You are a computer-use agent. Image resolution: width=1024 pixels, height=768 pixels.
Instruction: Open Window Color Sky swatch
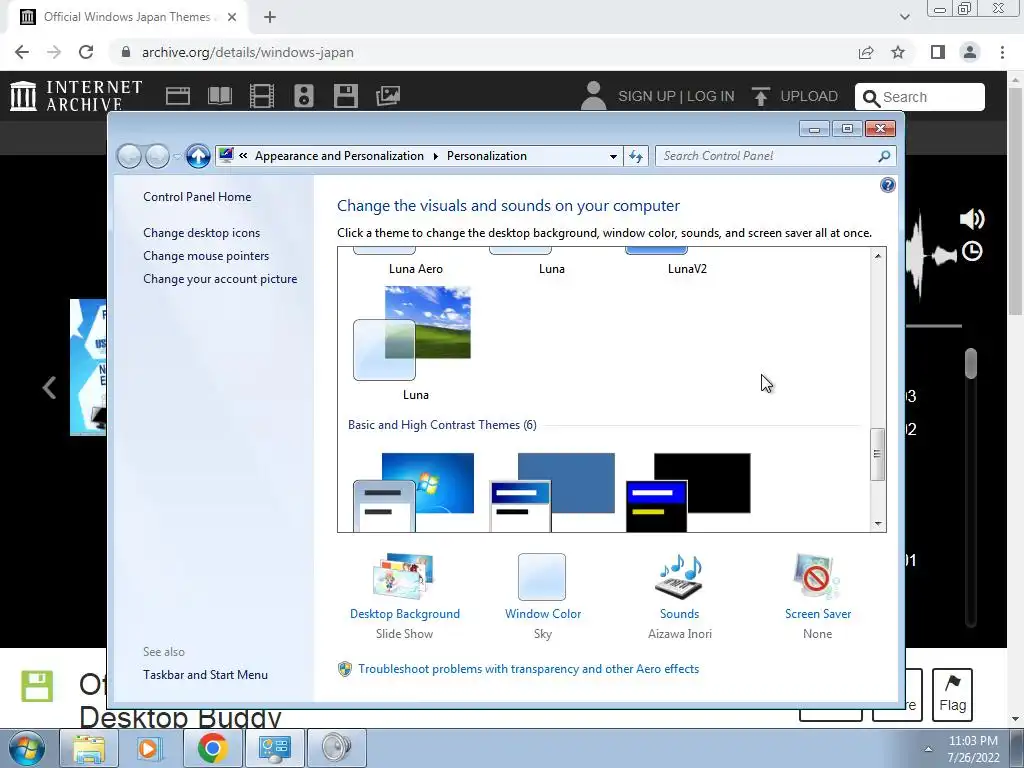(542, 577)
